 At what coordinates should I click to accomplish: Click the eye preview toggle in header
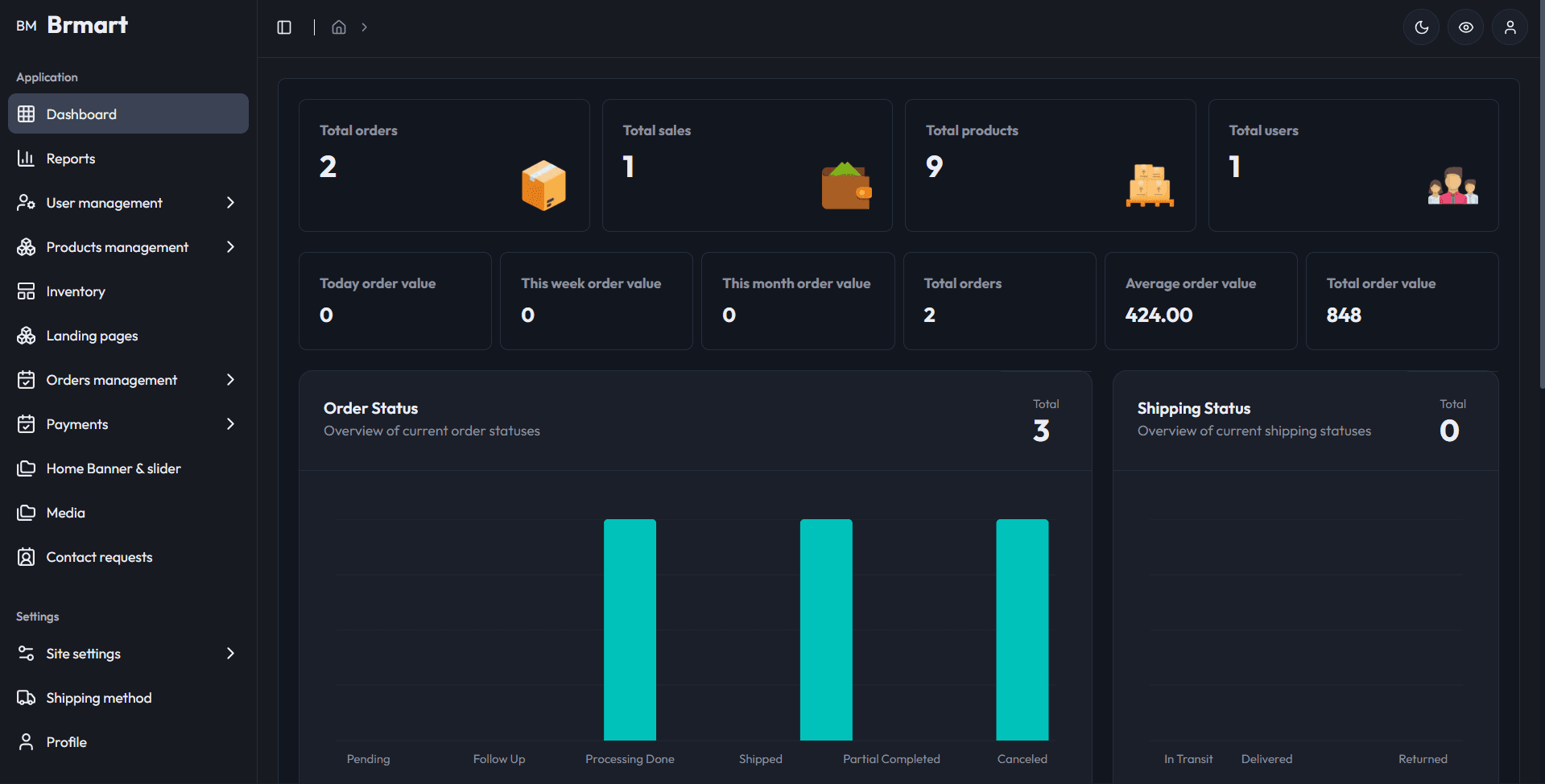(1465, 27)
